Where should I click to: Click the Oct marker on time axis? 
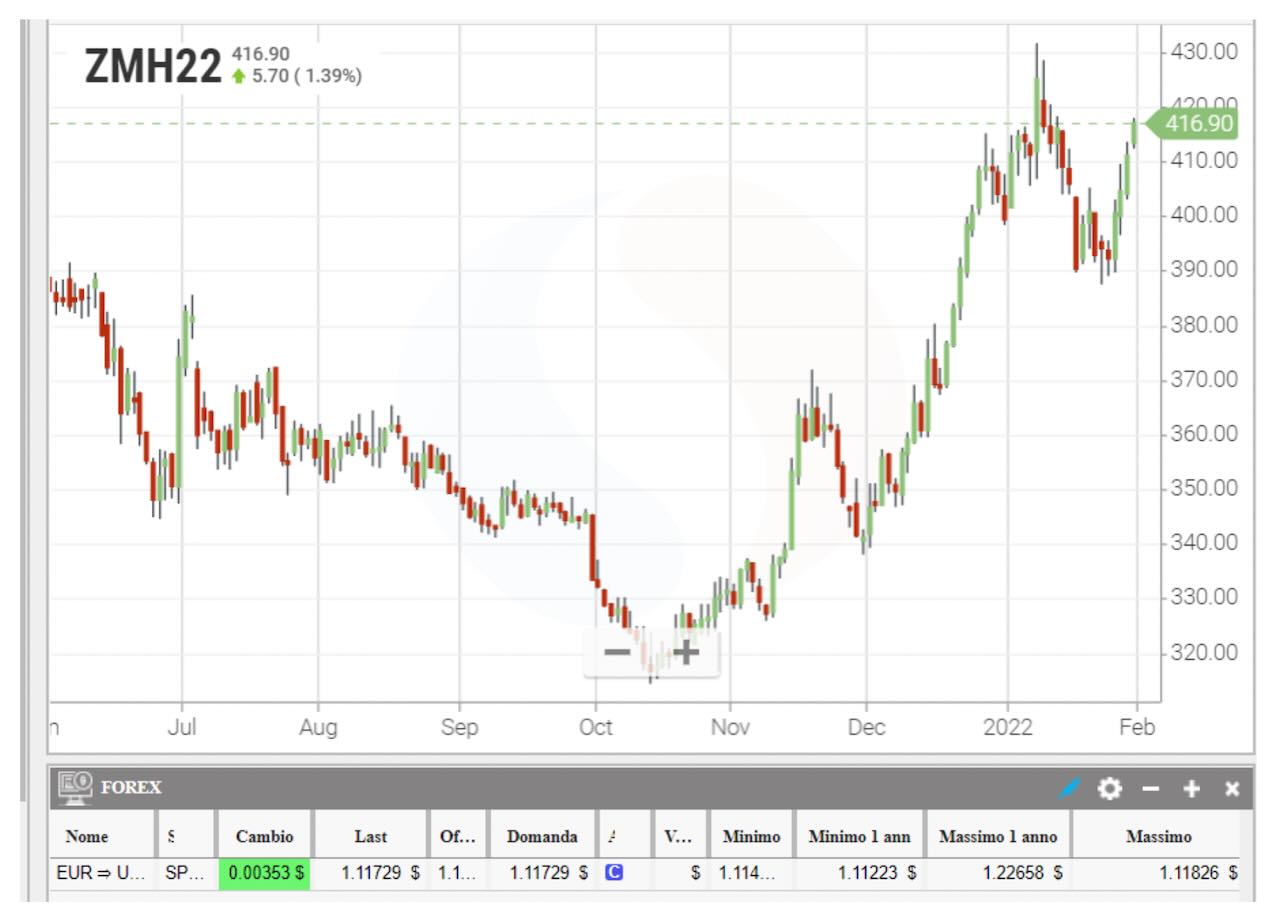coord(595,727)
